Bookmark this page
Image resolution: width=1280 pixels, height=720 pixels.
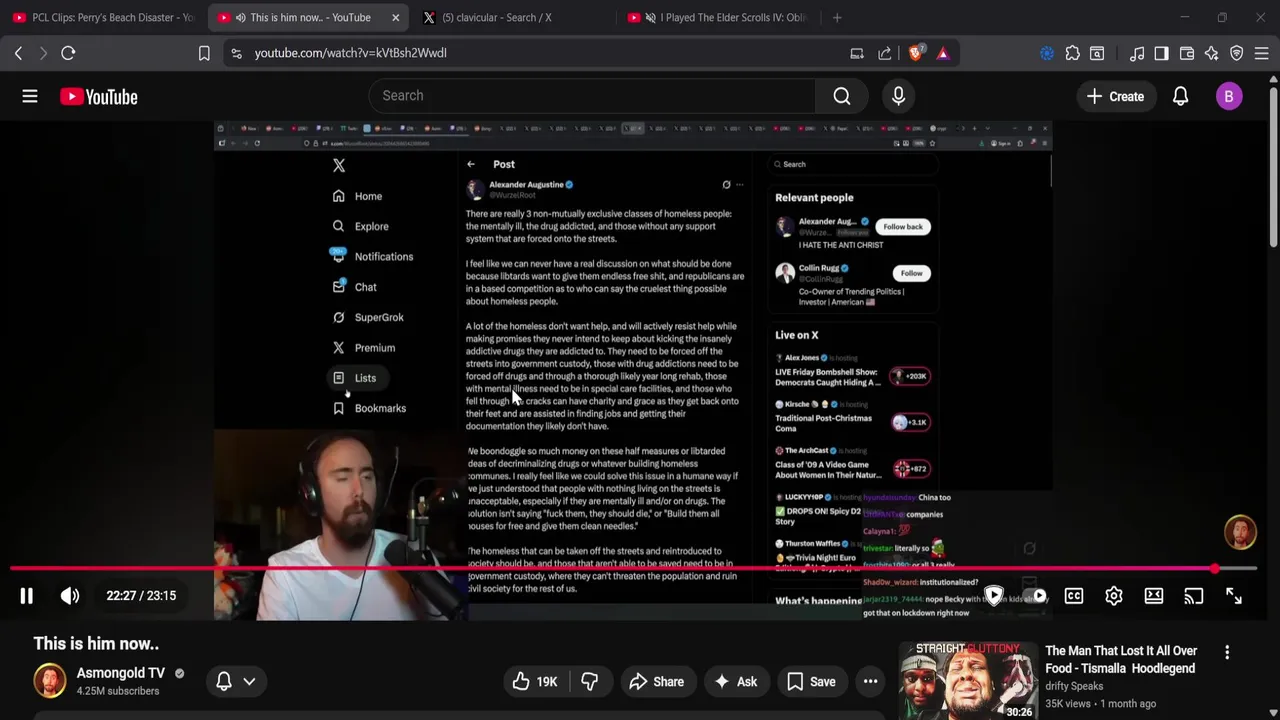click(204, 53)
